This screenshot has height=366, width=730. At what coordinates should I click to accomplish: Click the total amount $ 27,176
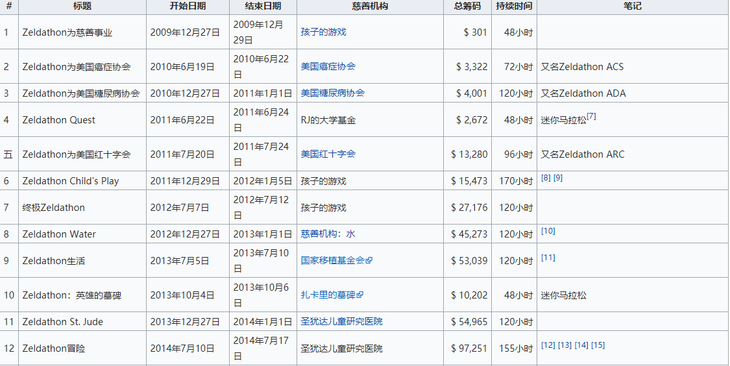[469, 207]
